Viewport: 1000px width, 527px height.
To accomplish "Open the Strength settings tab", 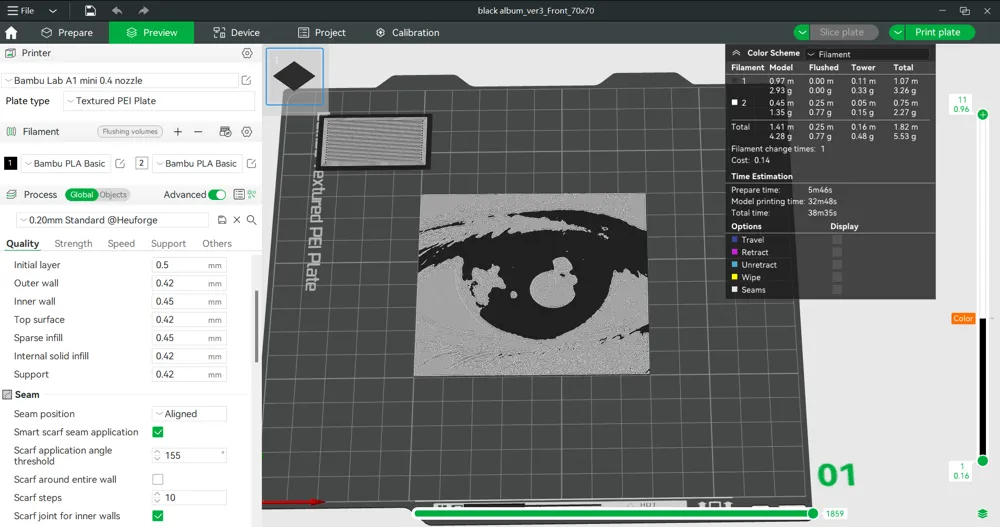I will (x=73, y=244).
